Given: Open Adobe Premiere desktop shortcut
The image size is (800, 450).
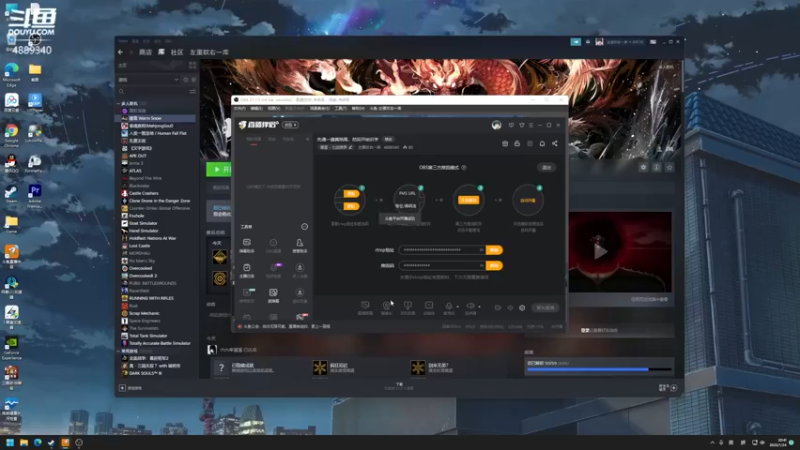Looking at the screenshot, I should click(35, 196).
